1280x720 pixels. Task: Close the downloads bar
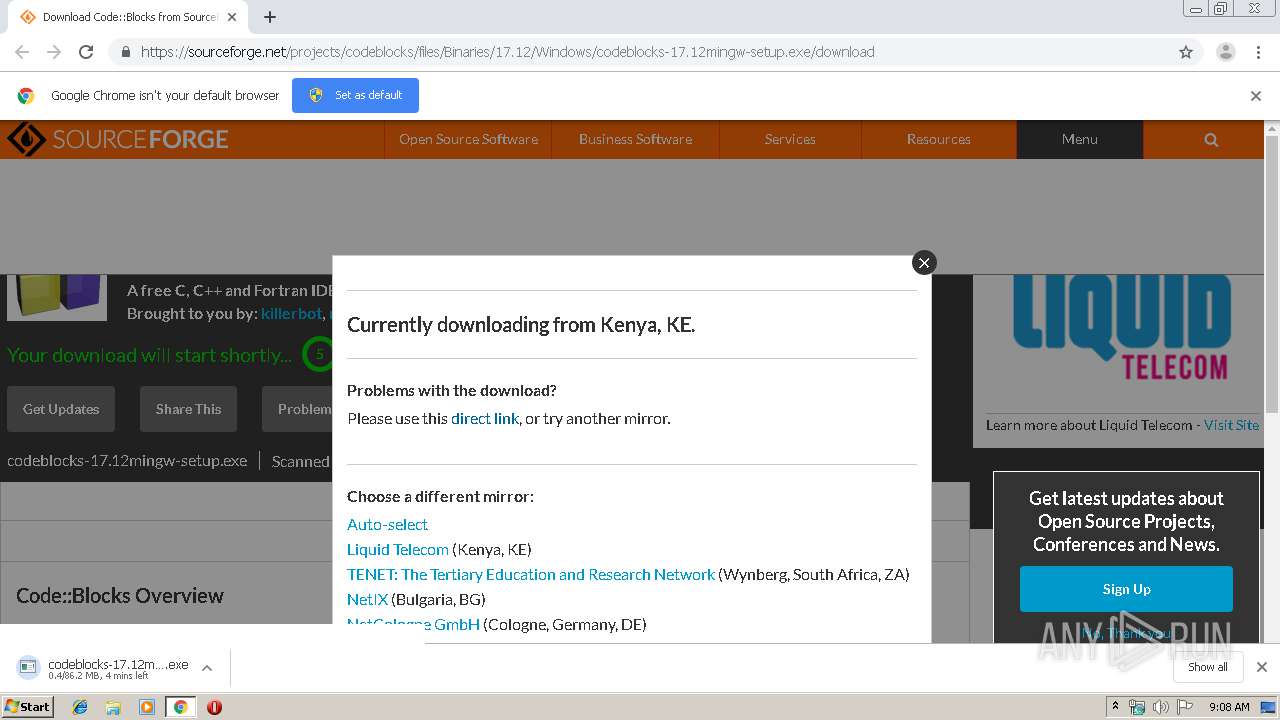[1261, 667]
